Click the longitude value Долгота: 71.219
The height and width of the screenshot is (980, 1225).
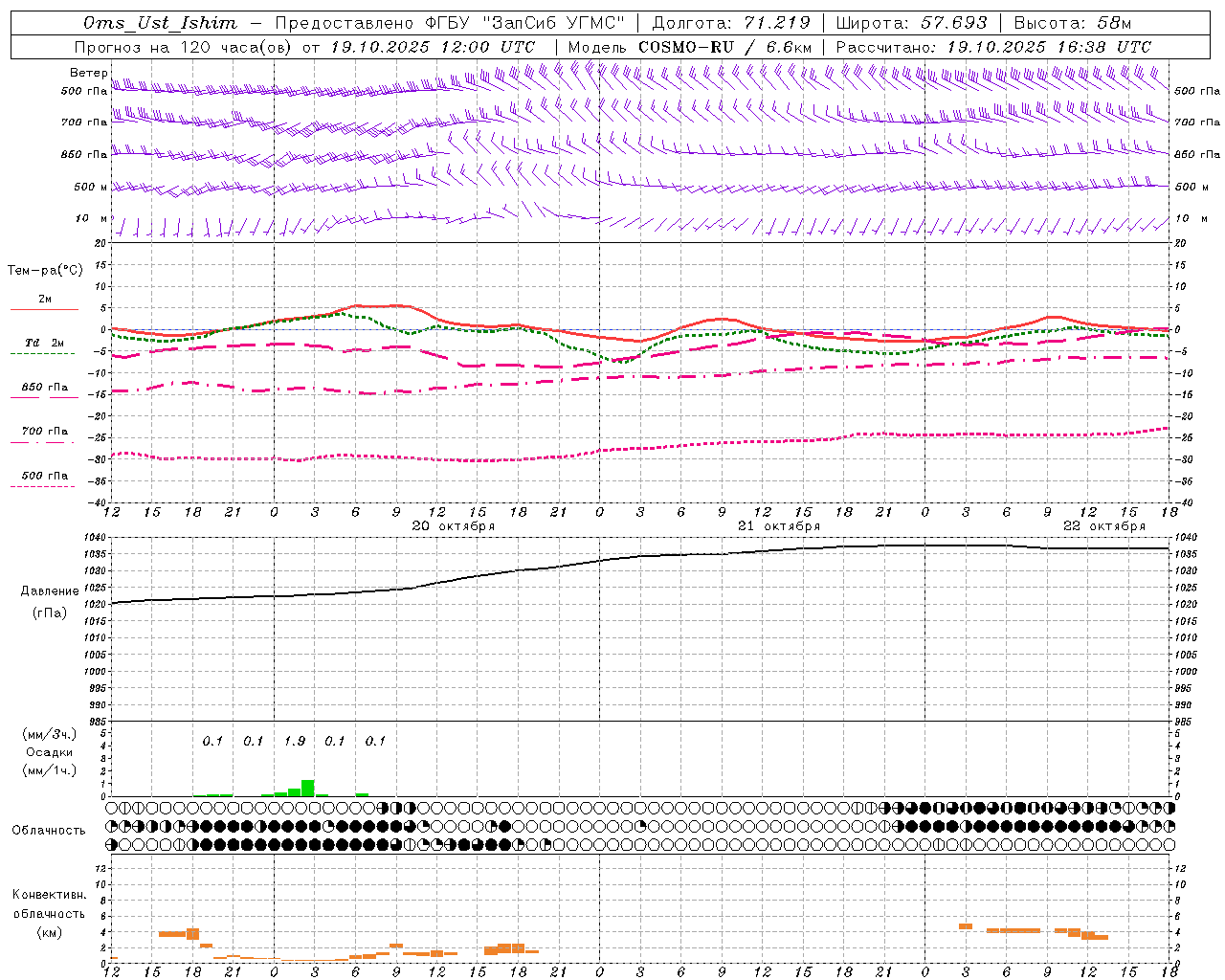point(731,23)
